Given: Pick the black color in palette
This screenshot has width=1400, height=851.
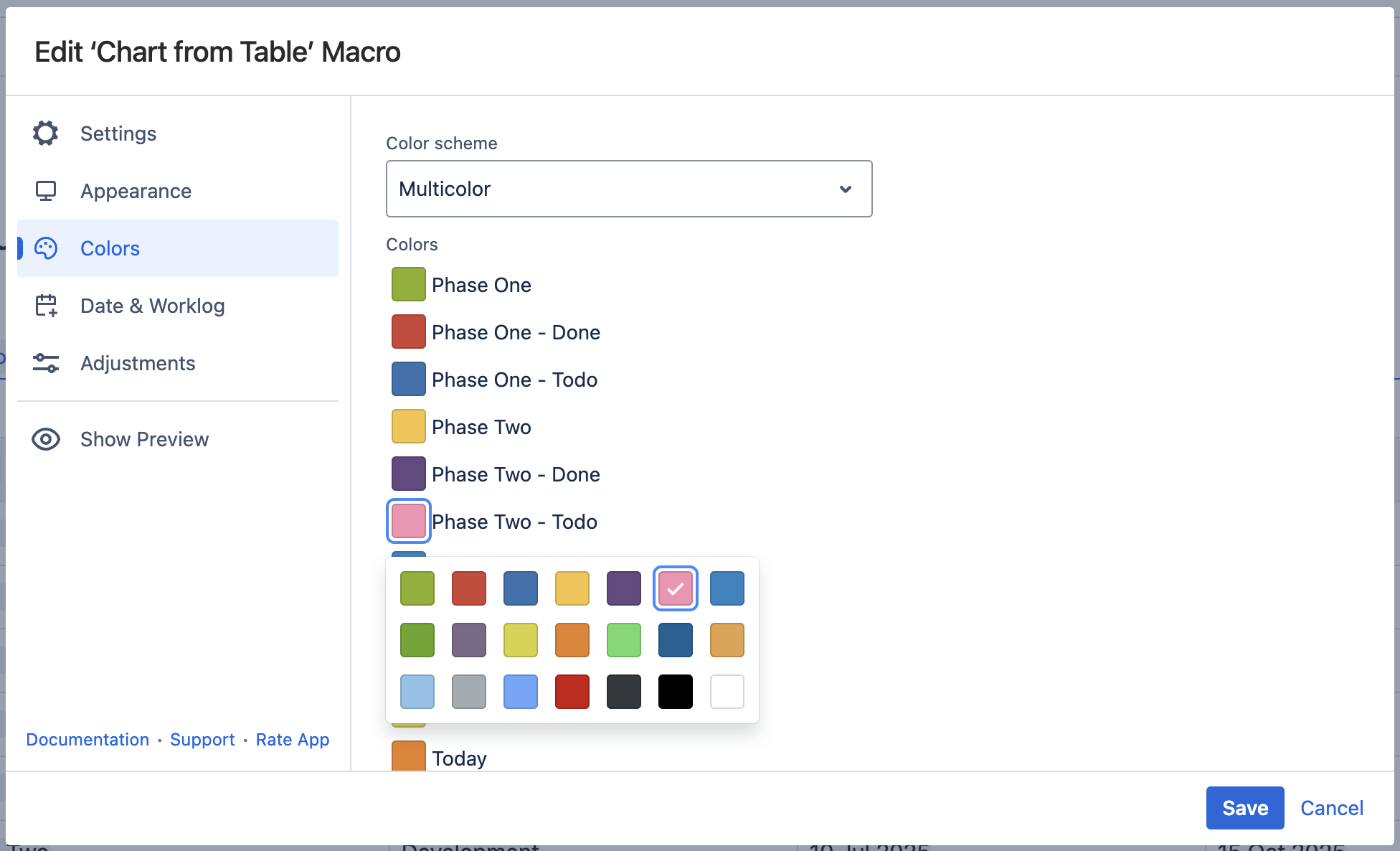Looking at the screenshot, I should click(x=676, y=692).
